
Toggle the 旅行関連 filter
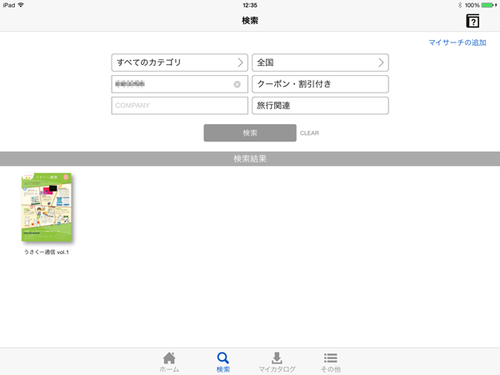(x=320, y=106)
